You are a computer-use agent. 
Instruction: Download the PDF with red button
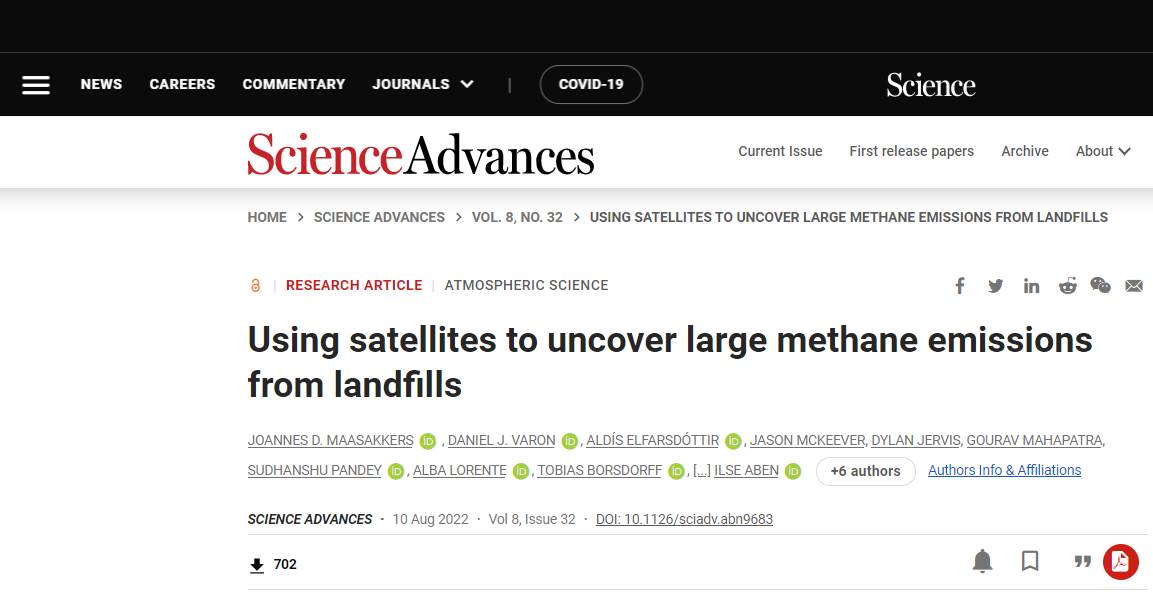point(1121,562)
